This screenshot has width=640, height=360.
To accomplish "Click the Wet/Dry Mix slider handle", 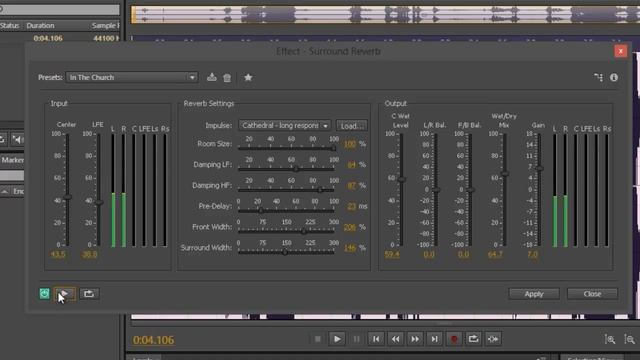I will 504,173.
